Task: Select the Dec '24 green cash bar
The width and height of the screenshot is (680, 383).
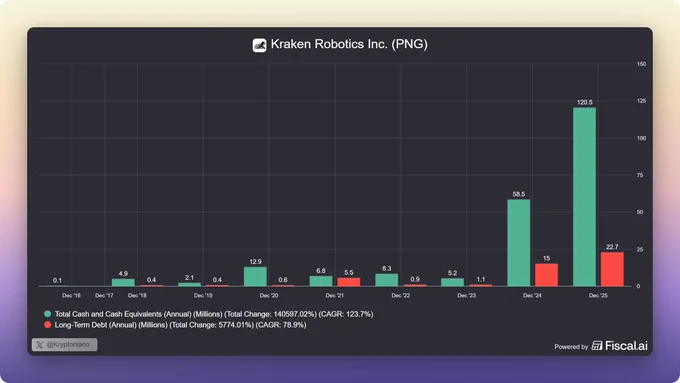Action: click(x=519, y=243)
